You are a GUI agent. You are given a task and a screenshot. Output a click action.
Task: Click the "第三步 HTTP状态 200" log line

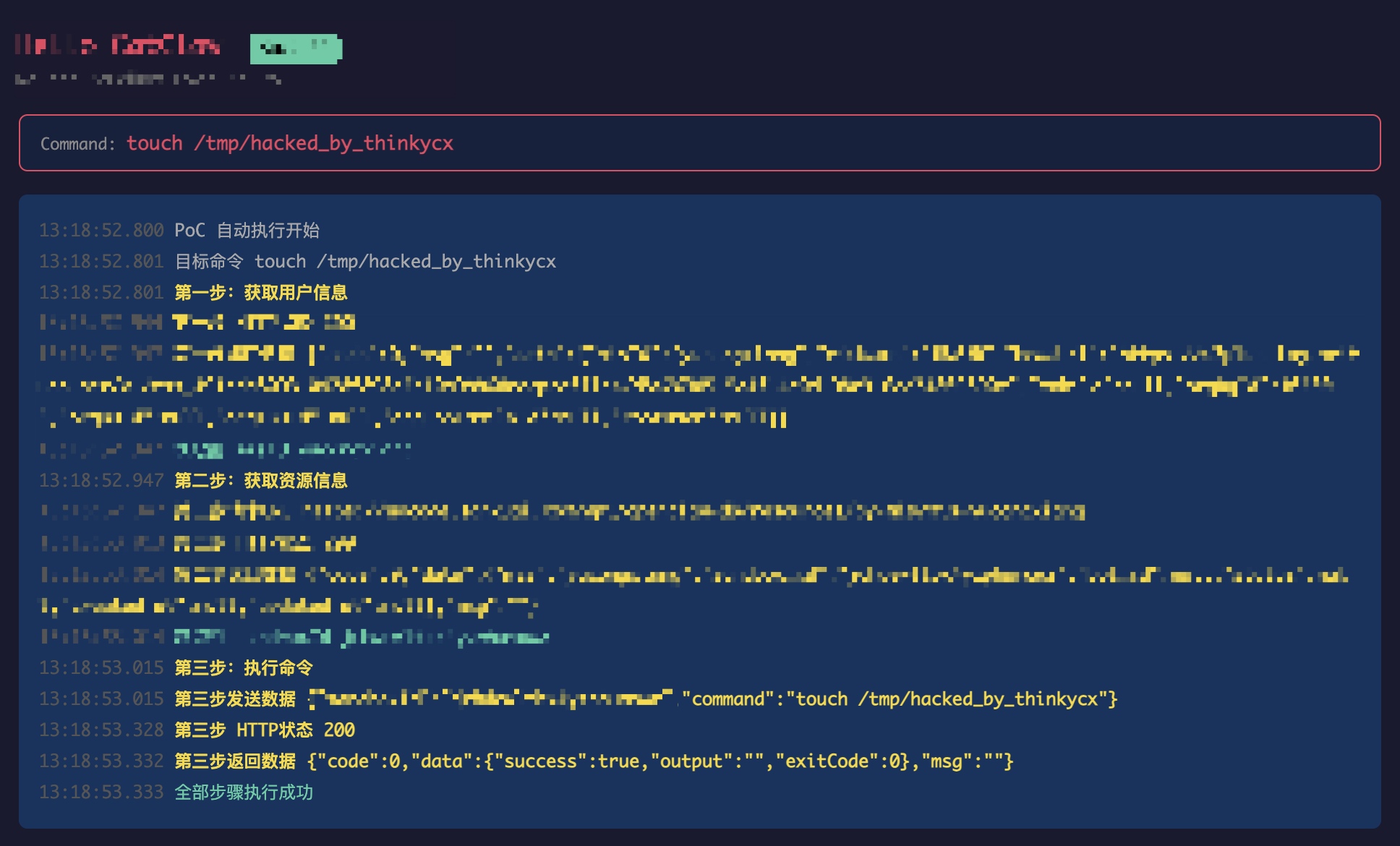265,730
